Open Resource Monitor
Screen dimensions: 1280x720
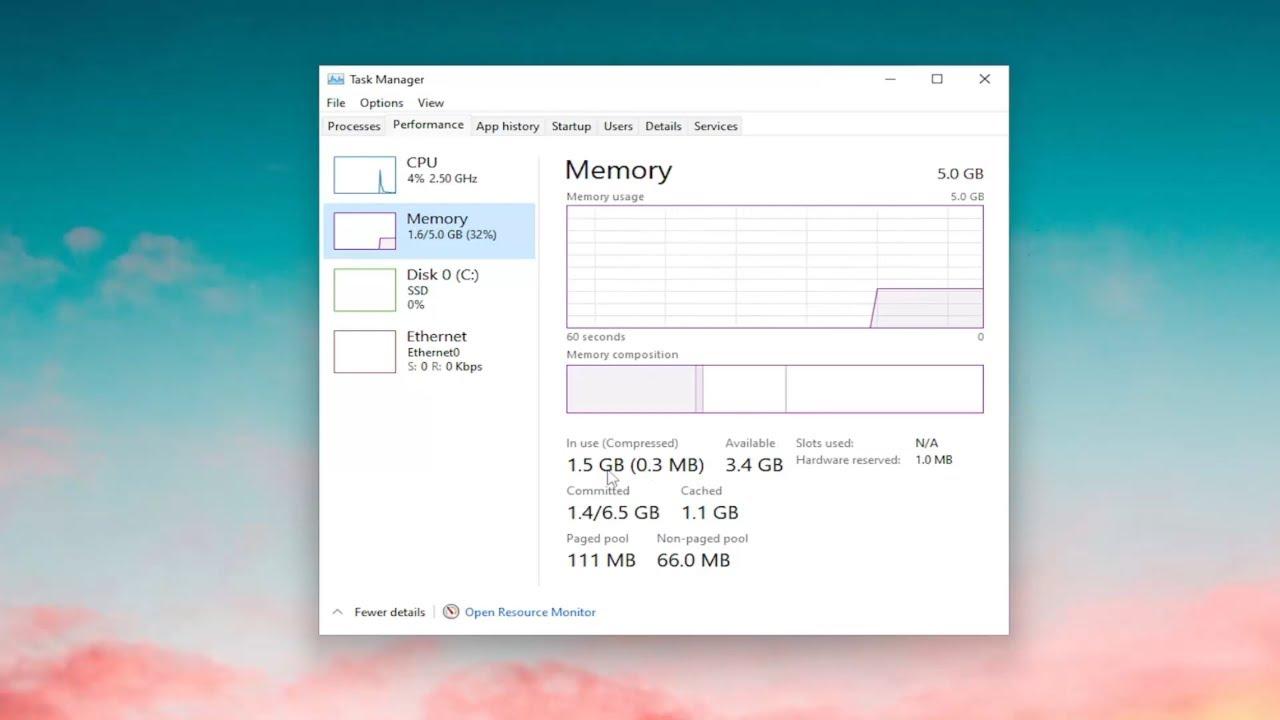click(x=530, y=612)
